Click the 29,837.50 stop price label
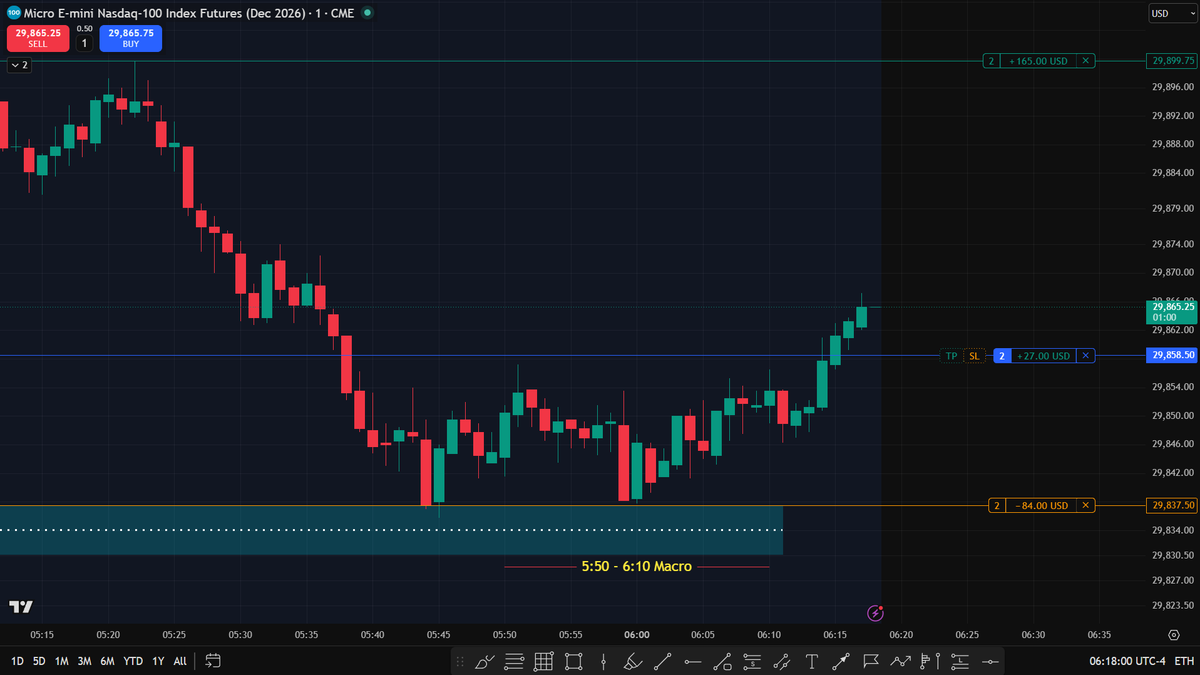The width and height of the screenshot is (1200, 675). pos(1172,506)
